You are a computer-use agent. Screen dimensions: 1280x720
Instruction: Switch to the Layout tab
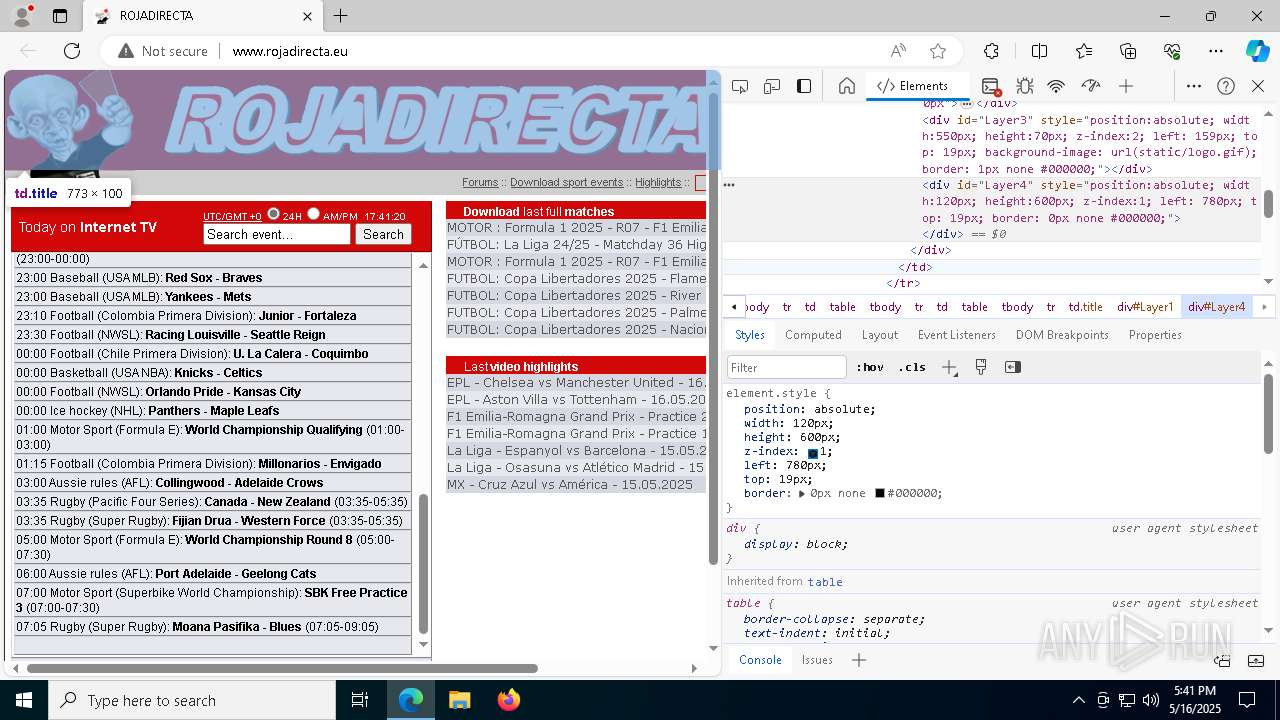point(880,335)
